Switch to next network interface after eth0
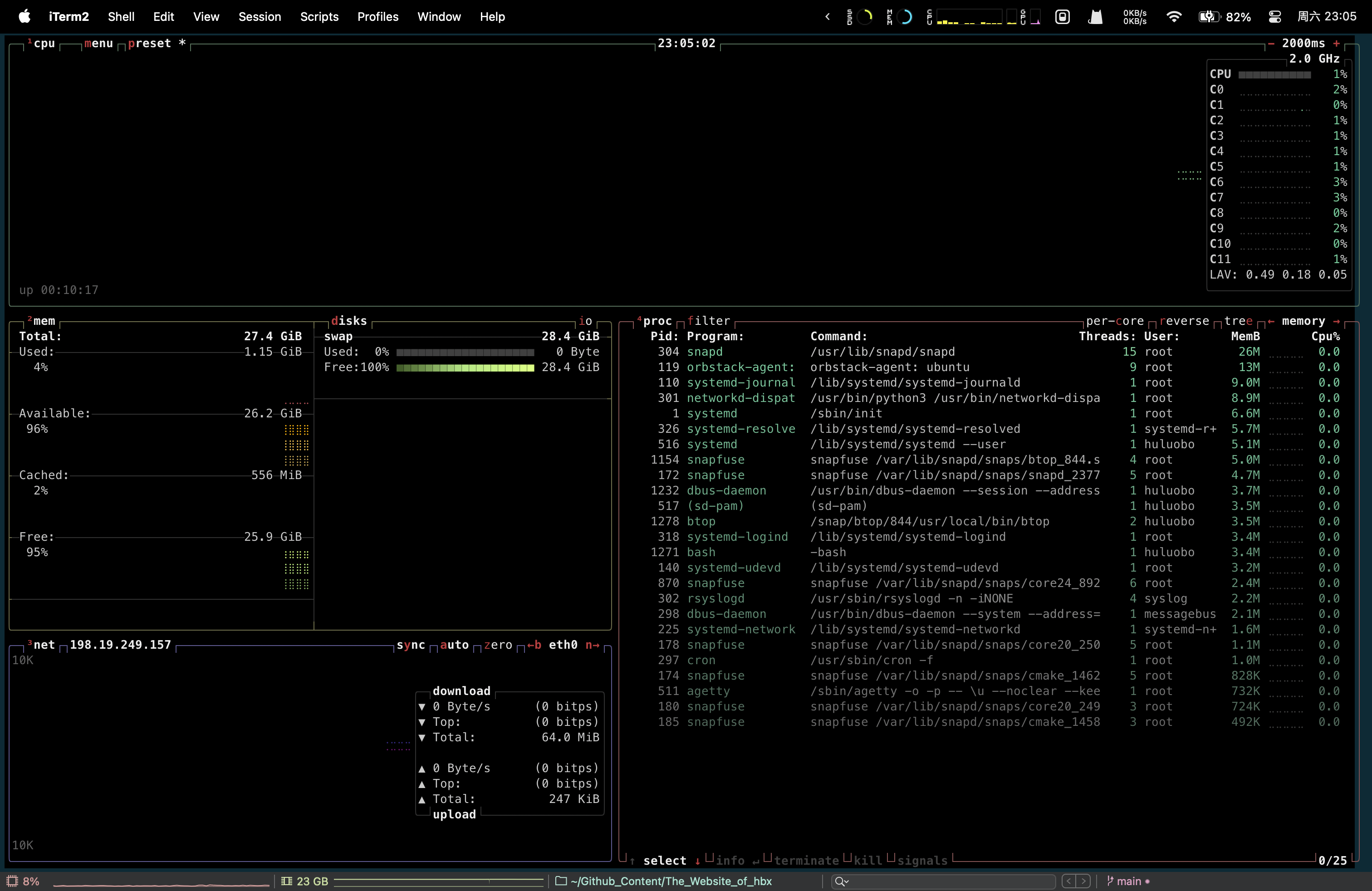The image size is (1372, 891). [593, 645]
